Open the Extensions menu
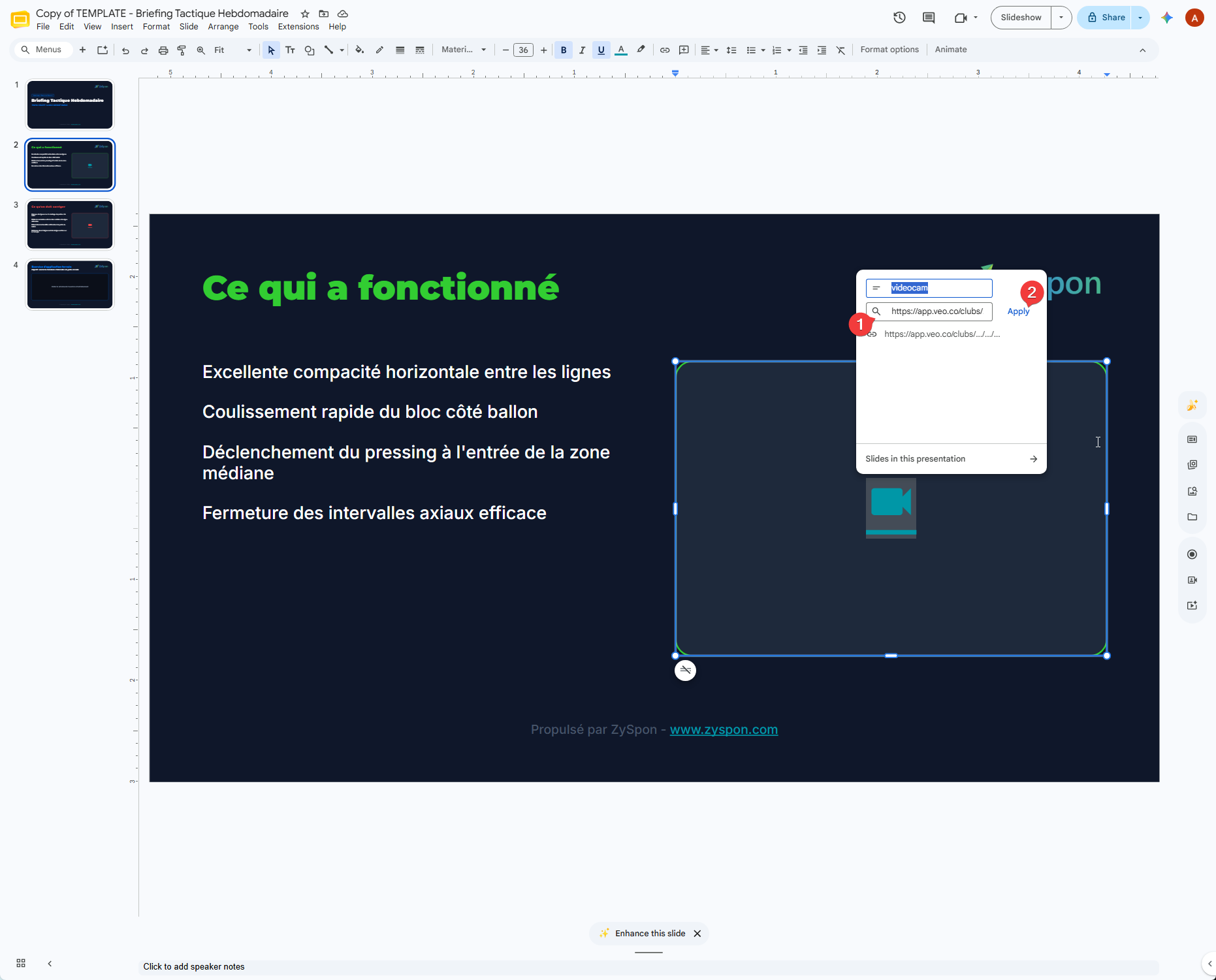 (x=298, y=27)
